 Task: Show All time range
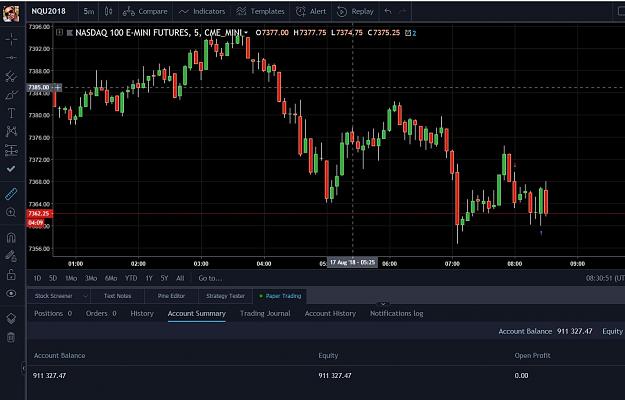pos(180,278)
